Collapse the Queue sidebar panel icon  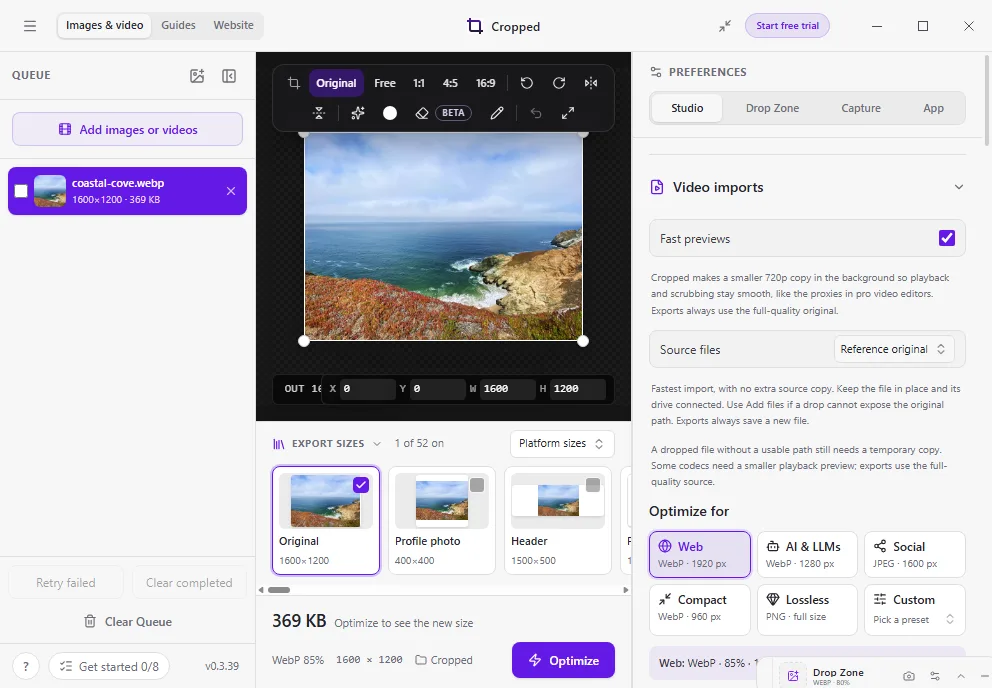pos(229,76)
